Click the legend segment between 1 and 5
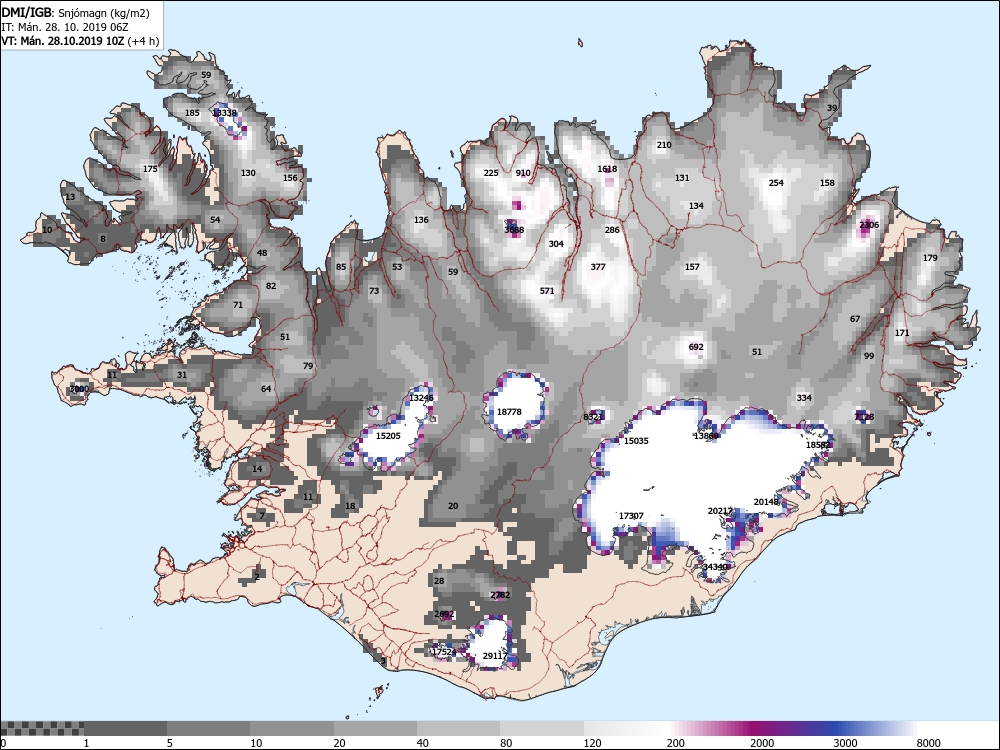This screenshot has width=1000, height=750. (x=126, y=728)
